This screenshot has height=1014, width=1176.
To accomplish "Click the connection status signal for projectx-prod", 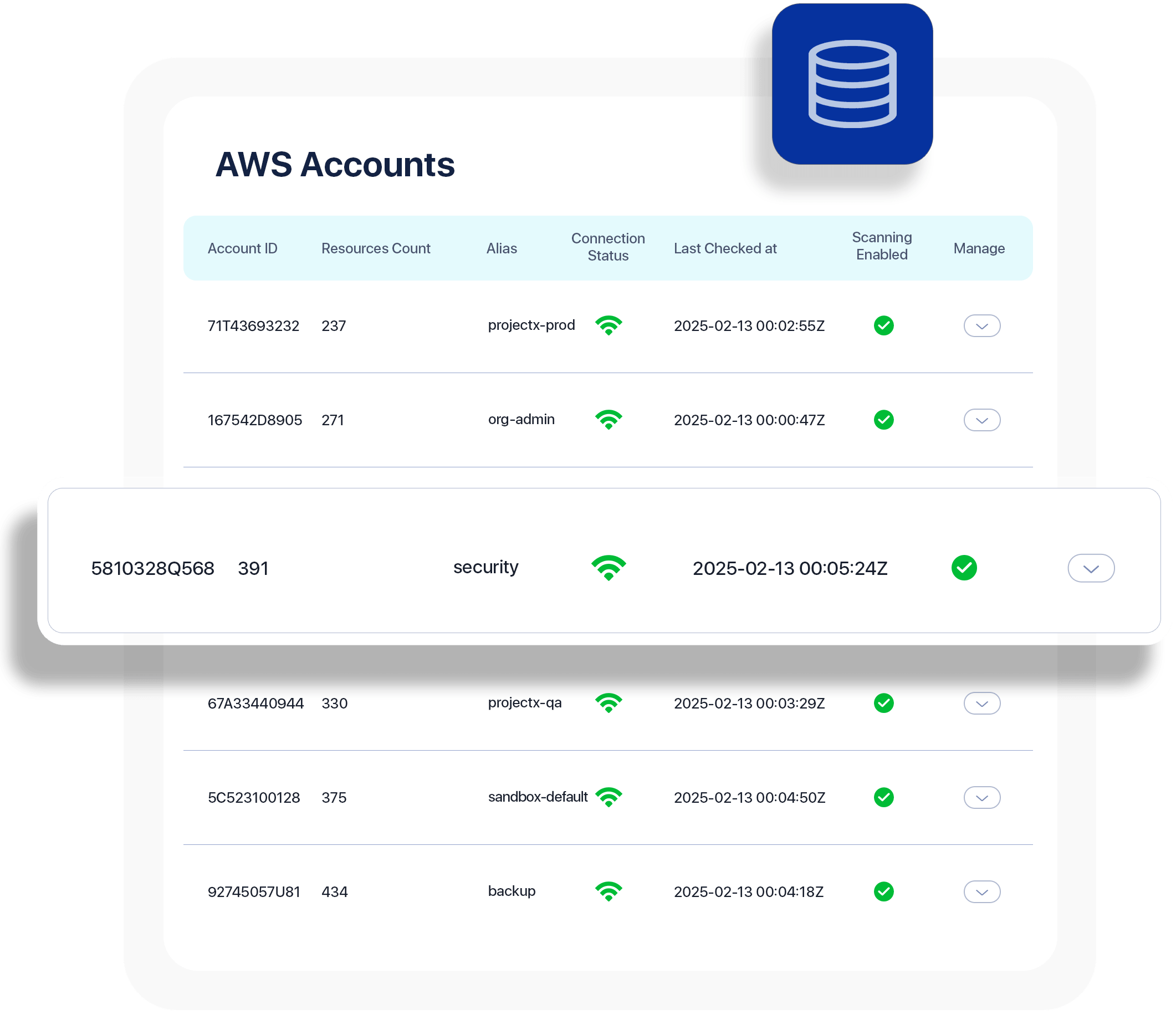I will 609,325.
